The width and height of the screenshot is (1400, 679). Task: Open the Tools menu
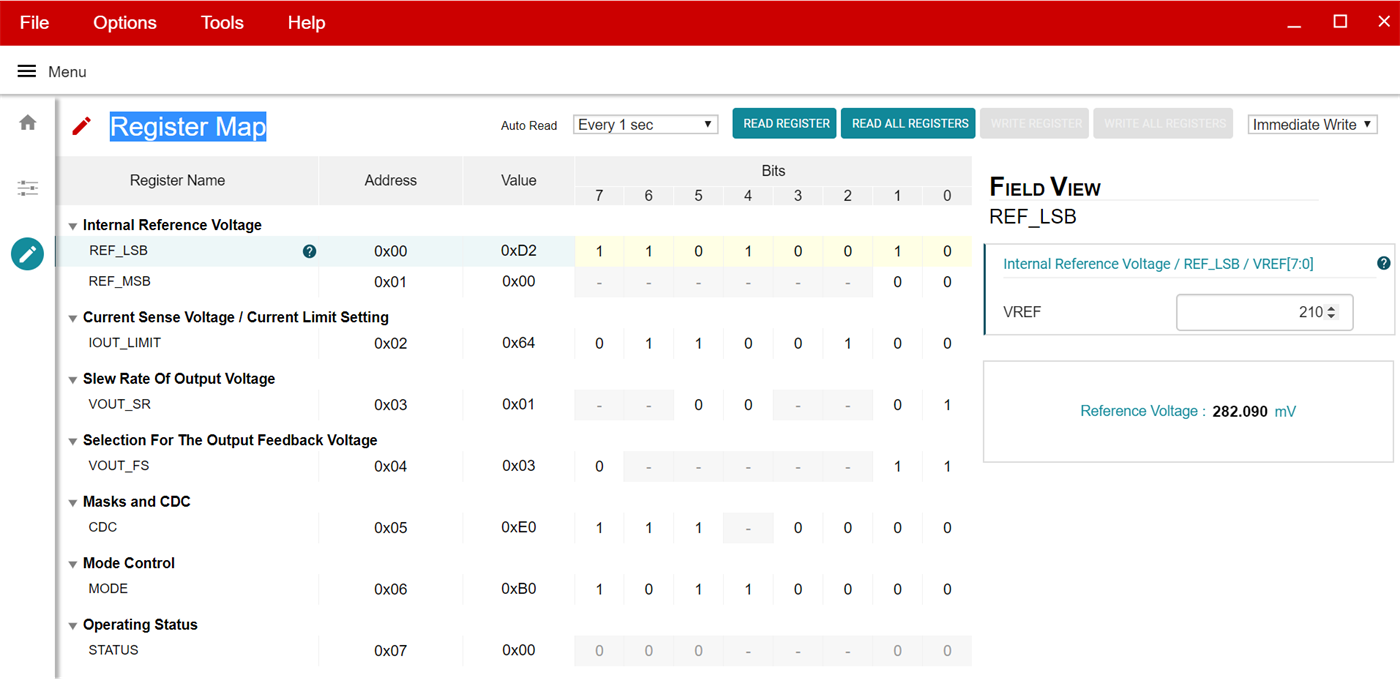click(222, 23)
